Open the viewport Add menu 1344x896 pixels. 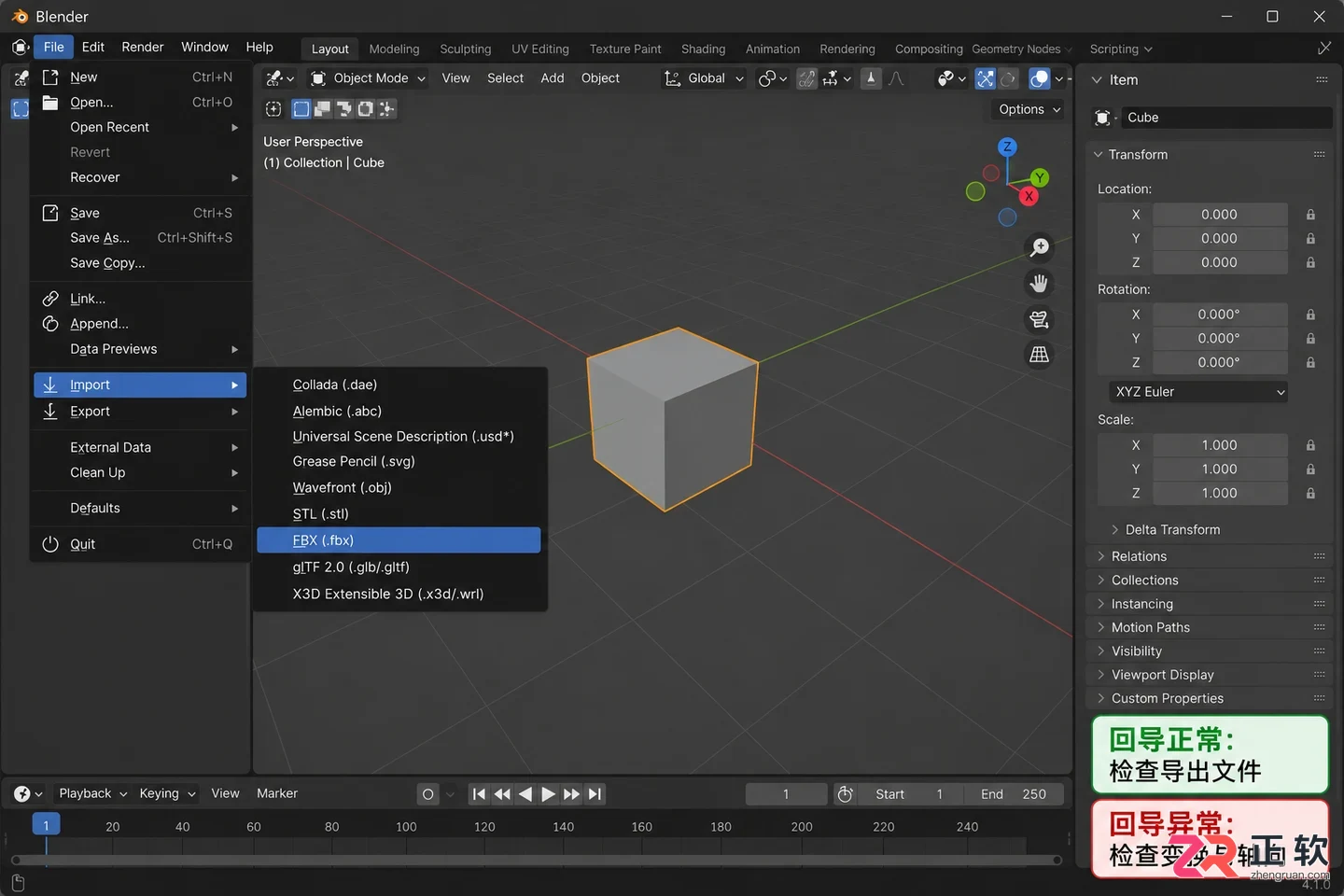(553, 78)
